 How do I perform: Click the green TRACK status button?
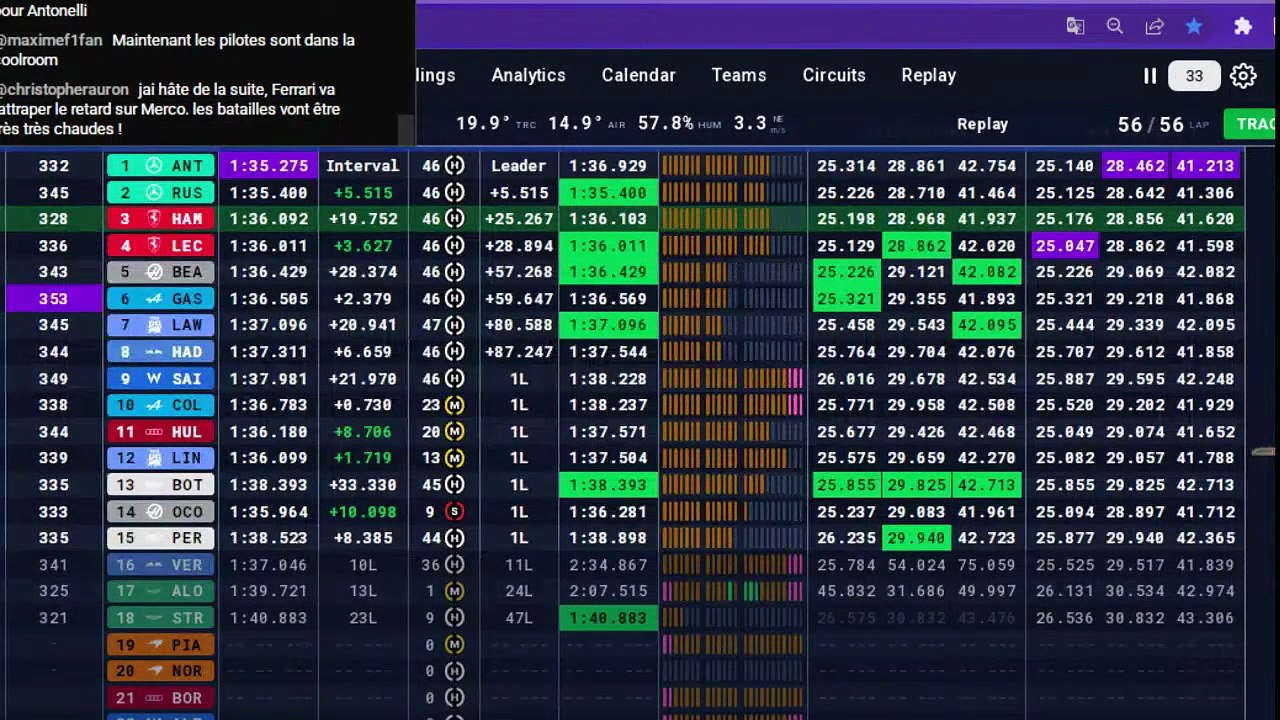[x=1252, y=124]
